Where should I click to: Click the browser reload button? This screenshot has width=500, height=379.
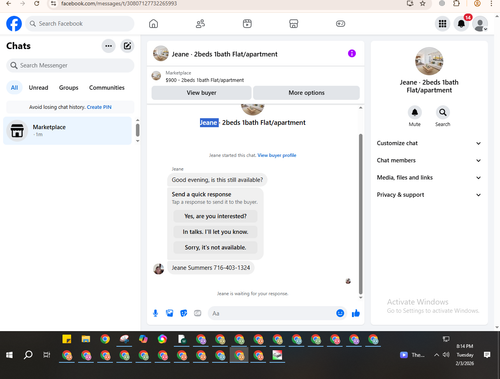pyautogui.click(x=37, y=4)
